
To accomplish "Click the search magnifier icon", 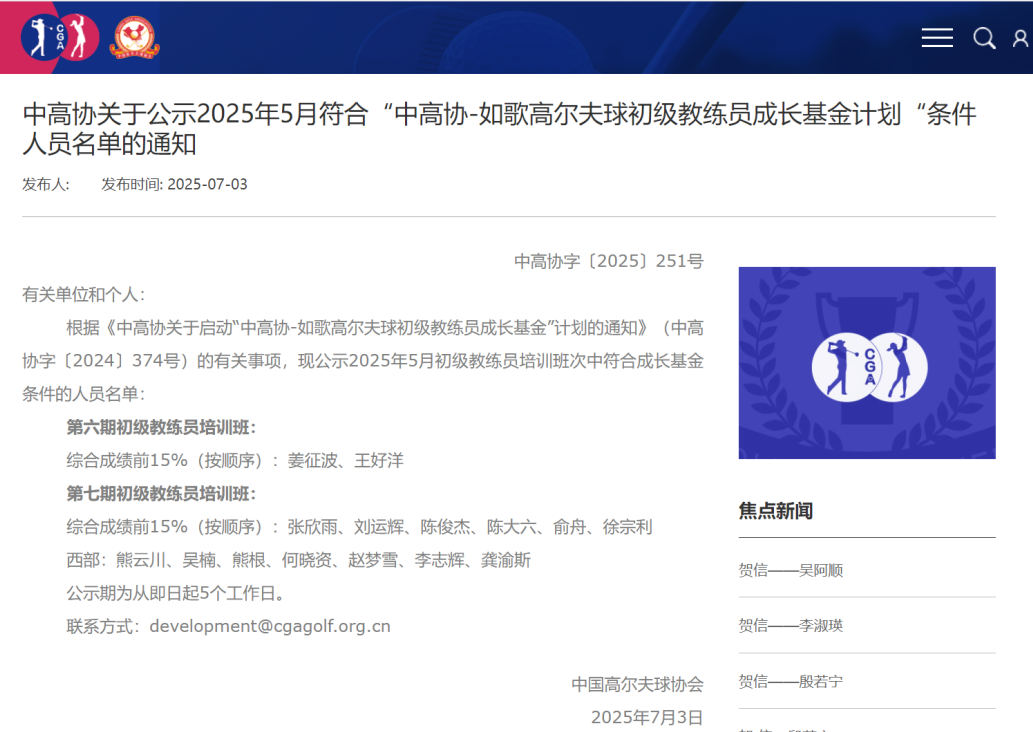I will 984,38.
